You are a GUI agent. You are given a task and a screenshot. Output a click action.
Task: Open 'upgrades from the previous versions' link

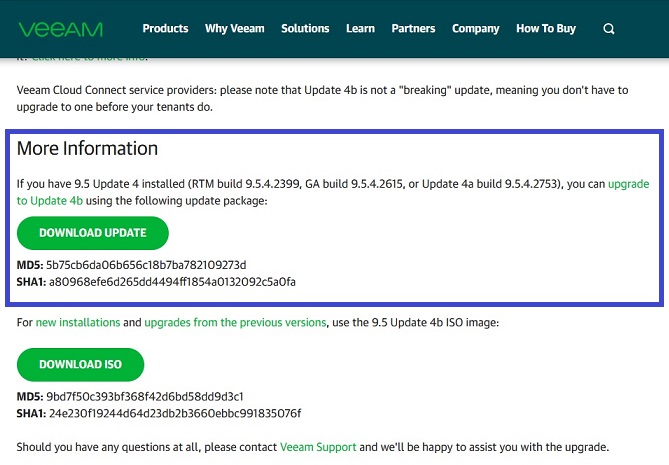tap(235, 322)
